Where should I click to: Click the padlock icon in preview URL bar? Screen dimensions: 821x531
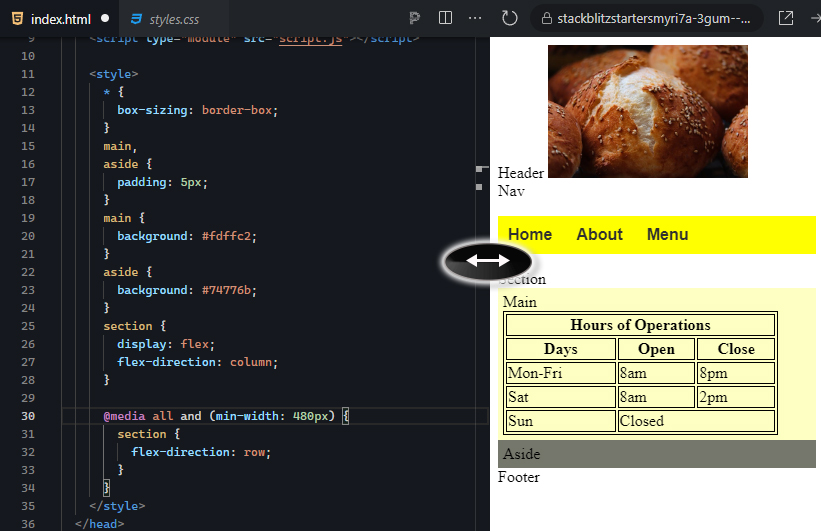(547, 19)
